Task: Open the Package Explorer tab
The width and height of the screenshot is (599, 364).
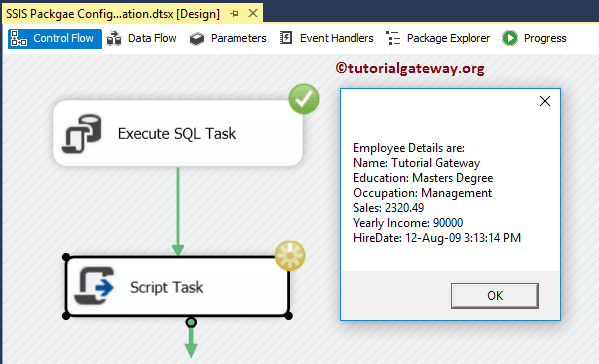Action: click(x=438, y=39)
